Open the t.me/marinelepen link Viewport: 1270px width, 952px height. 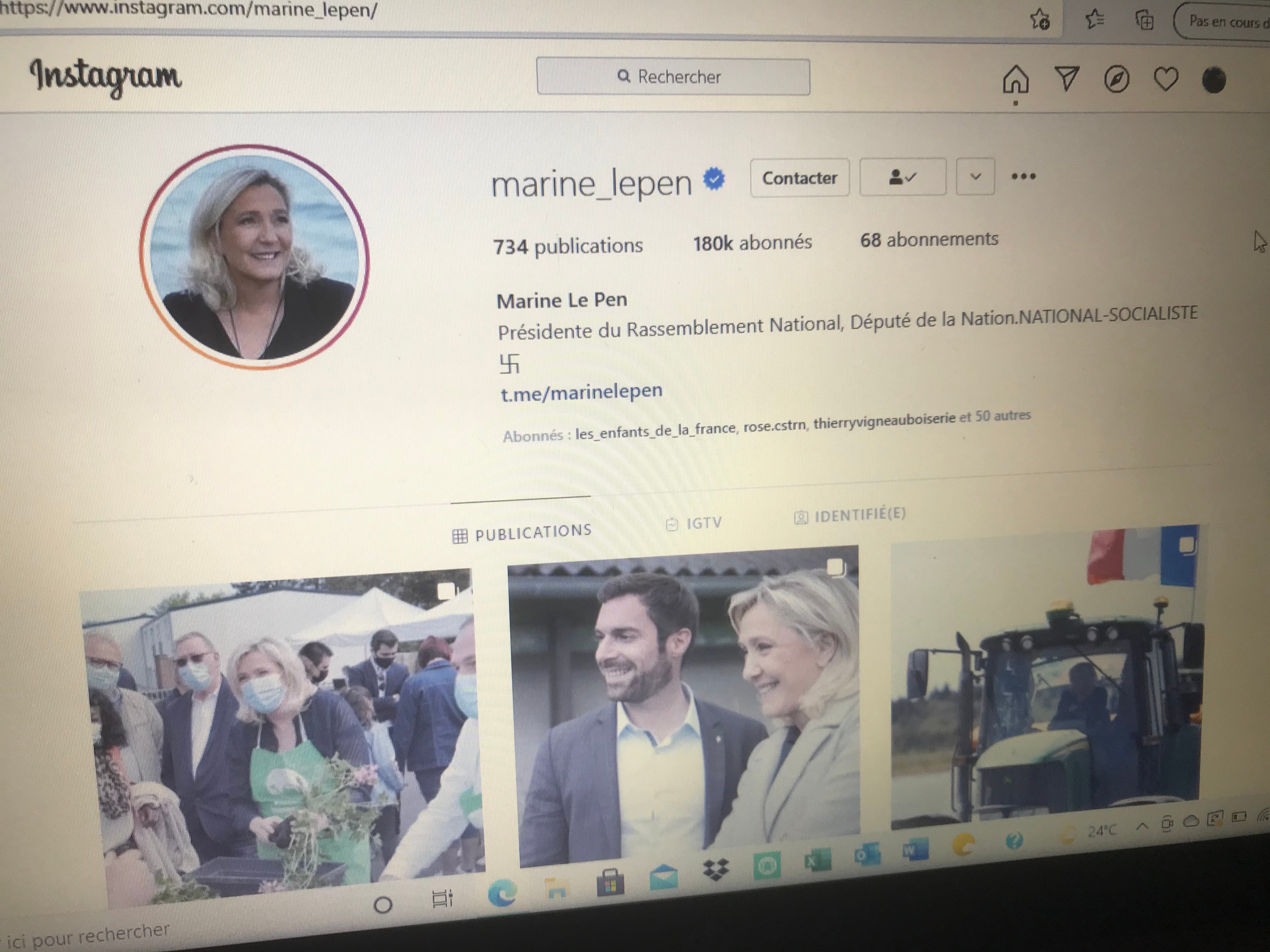[x=581, y=392]
